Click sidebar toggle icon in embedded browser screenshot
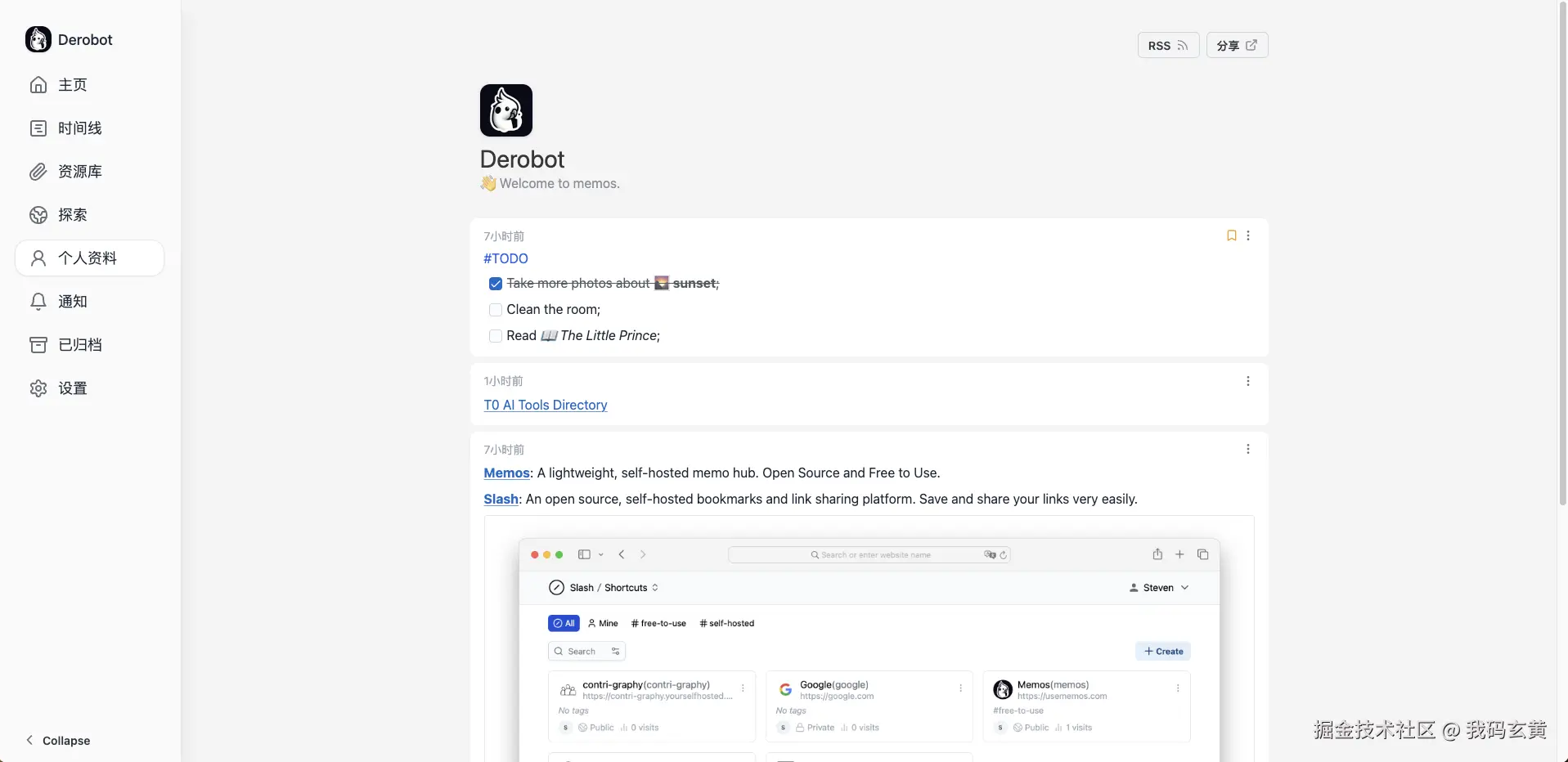The image size is (1568, 762). [584, 554]
